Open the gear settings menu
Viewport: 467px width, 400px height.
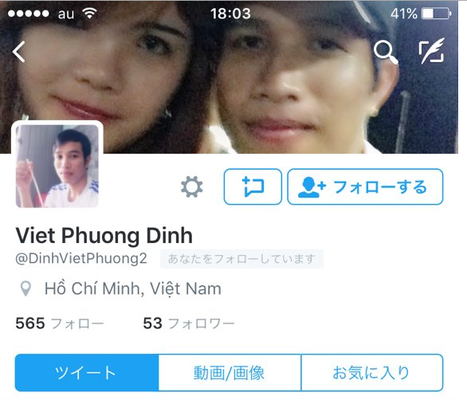pos(192,187)
